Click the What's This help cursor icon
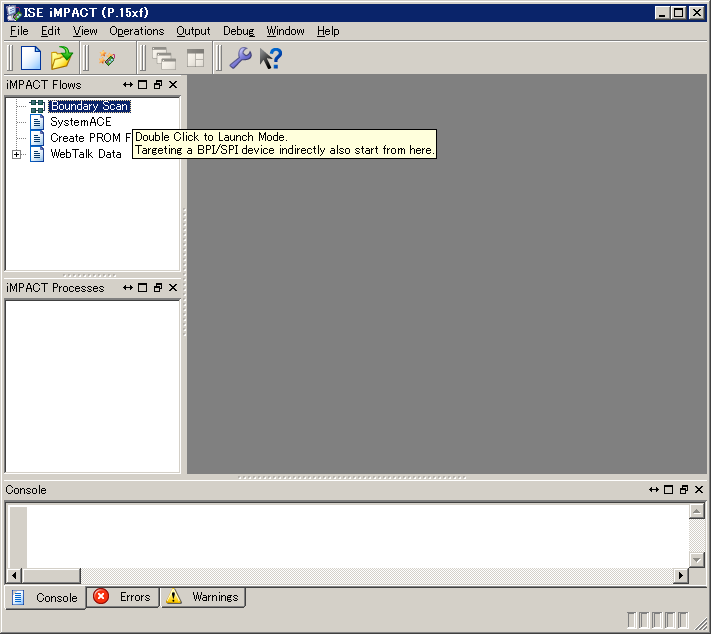The height and width of the screenshot is (634, 711). tap(271, 59)
